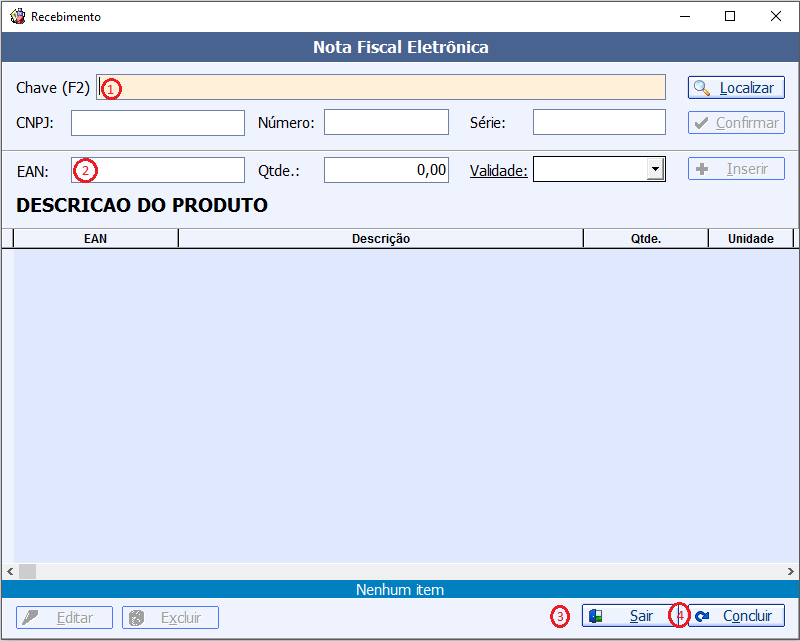Click the CNPJ text field
Screen dimensions: 800x641
coord(158,123)
